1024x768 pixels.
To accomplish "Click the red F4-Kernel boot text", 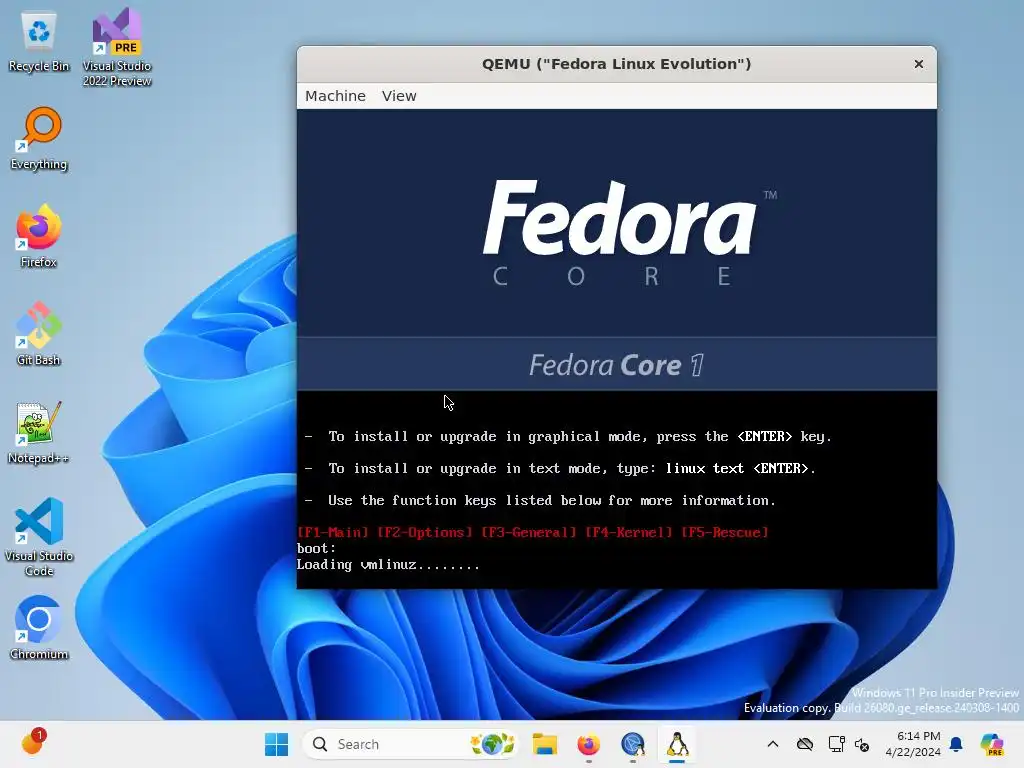I will [629, 532].
